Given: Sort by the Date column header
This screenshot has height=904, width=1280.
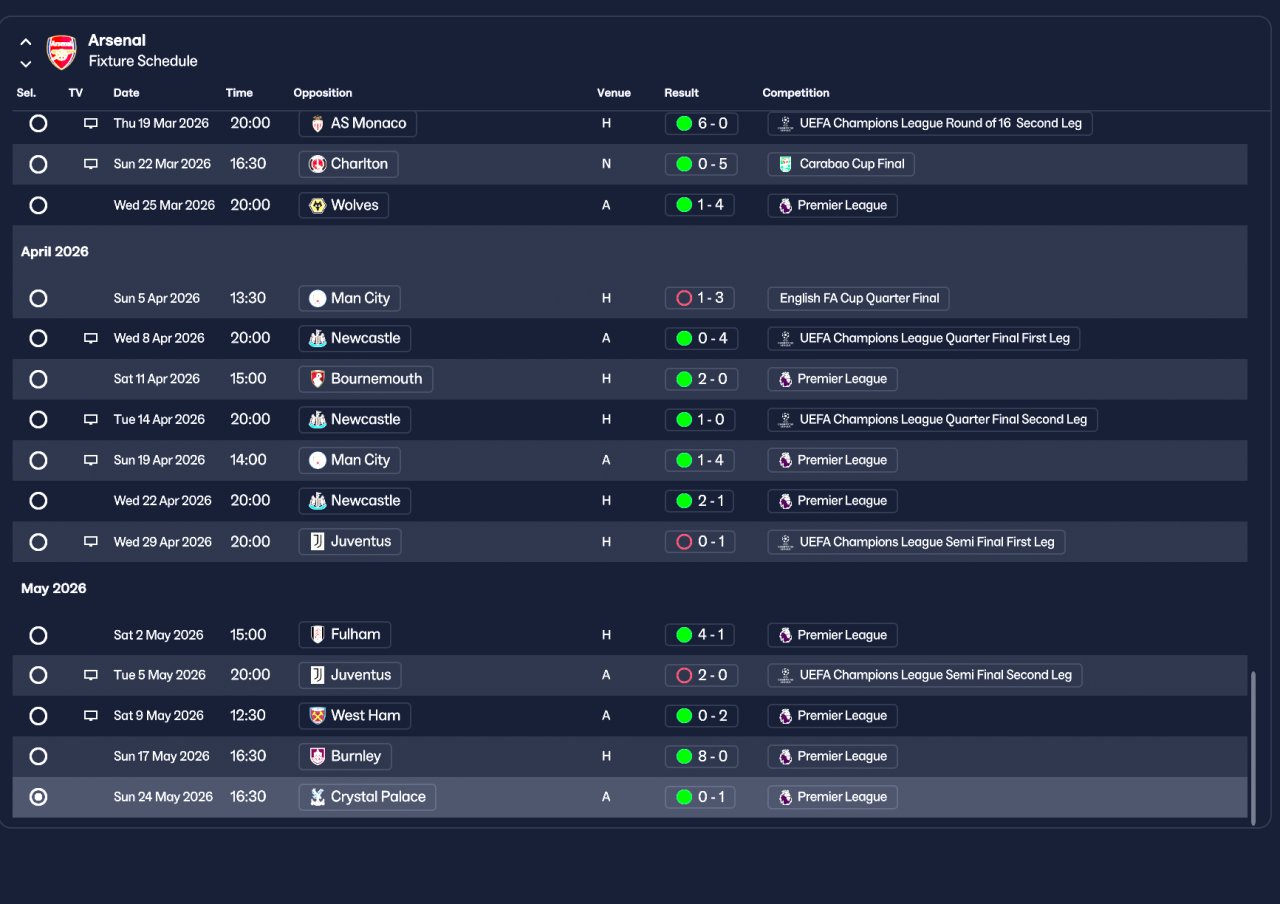Looking at the screenshot, I should click(x=126, y=93).
